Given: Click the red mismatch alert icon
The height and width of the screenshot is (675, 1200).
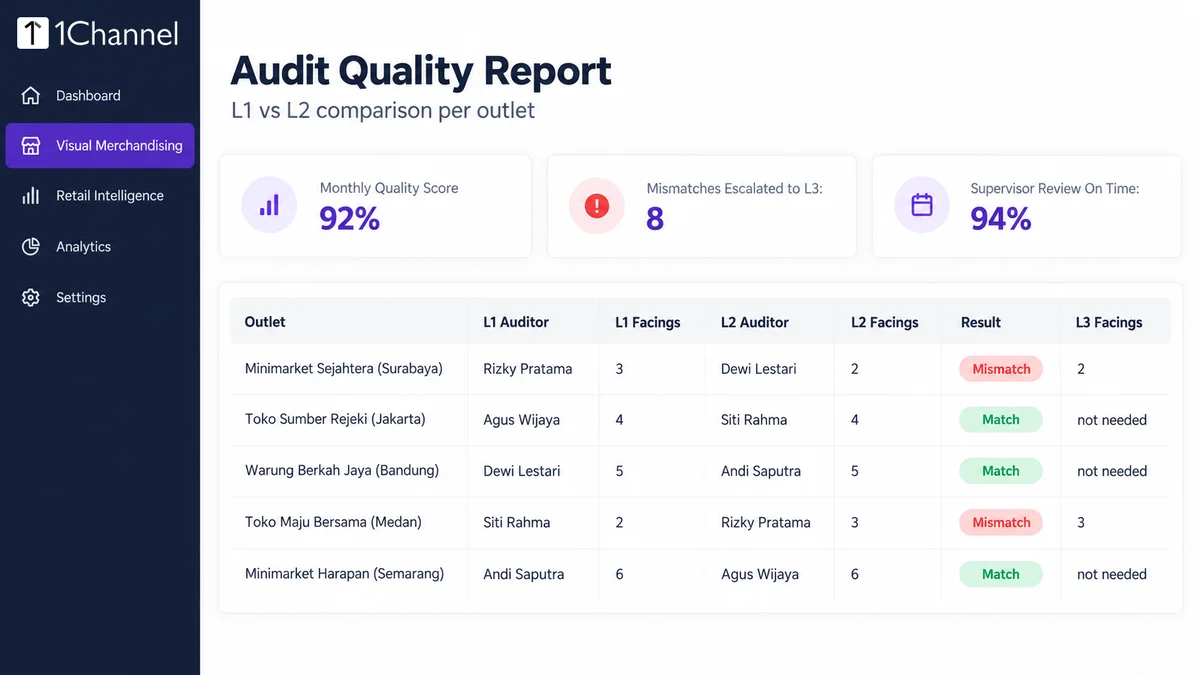Looking at the screenshot, I should tap(597, 206).
